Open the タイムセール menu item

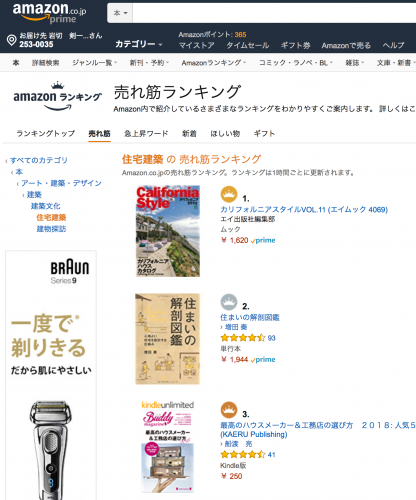click(248, 45)
